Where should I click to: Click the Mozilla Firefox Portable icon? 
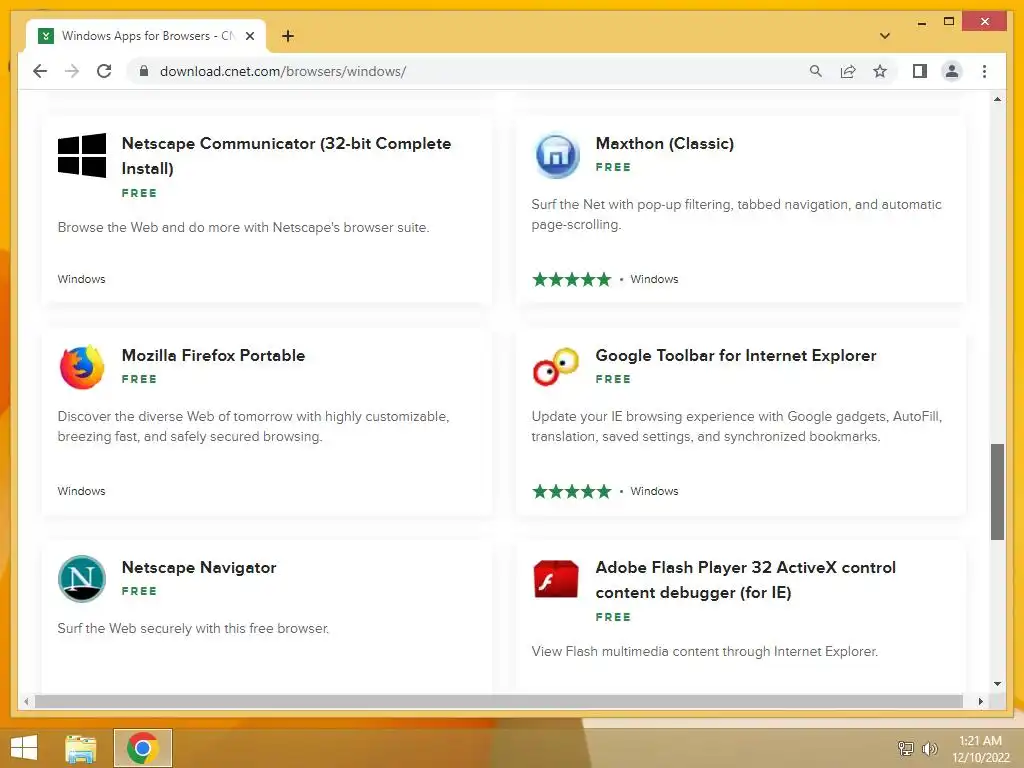[82, 368]
